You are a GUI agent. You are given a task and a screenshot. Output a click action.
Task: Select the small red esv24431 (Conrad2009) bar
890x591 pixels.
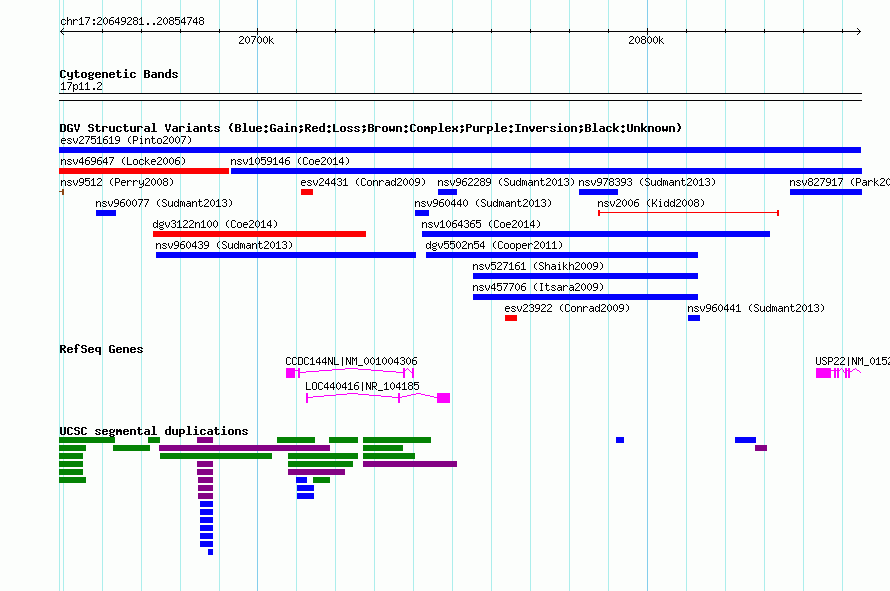(307, 192)
